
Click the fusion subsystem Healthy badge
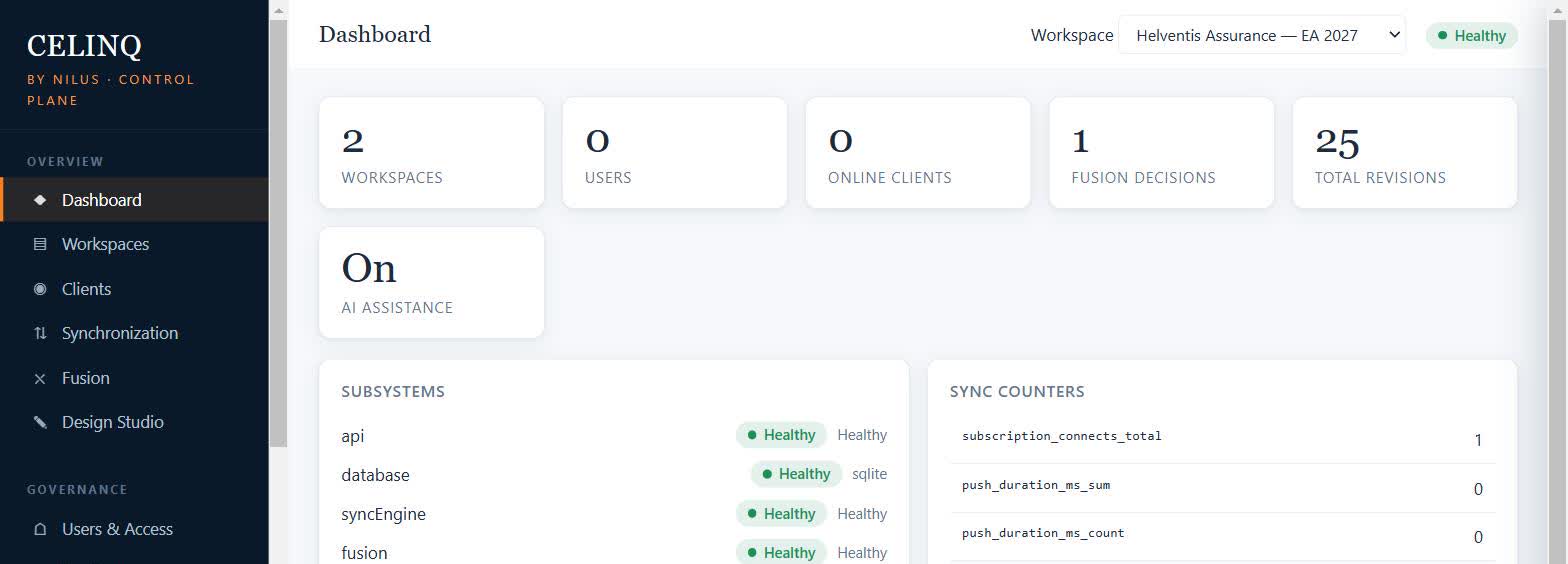tap(781, 553)
